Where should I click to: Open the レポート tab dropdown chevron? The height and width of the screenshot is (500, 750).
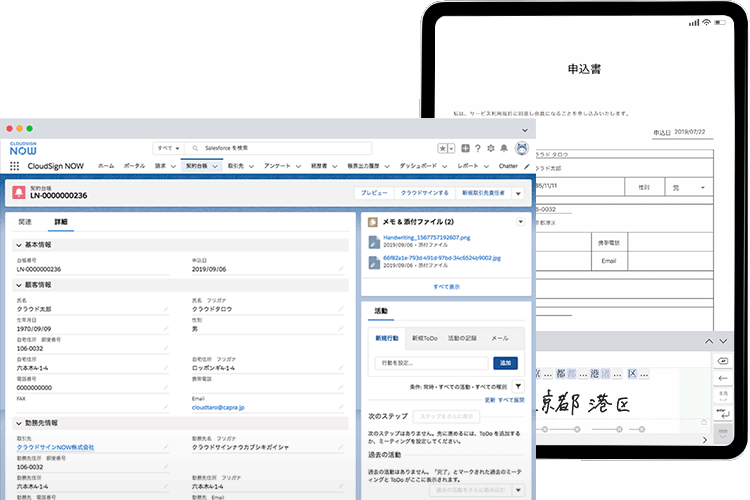click(486, 167)
